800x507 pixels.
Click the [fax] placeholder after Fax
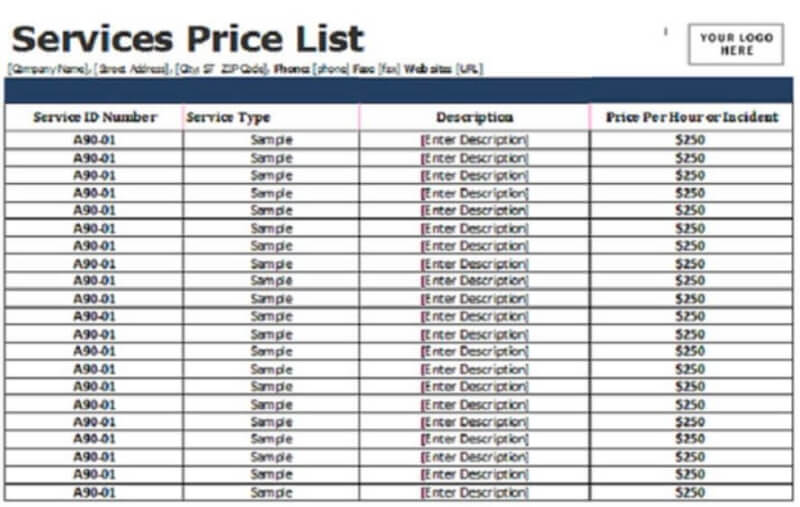pos(389,69)
